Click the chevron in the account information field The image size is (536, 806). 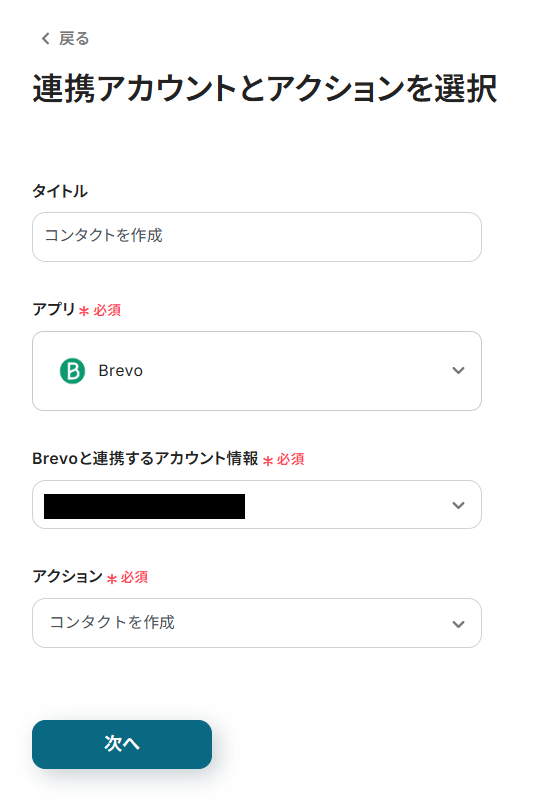point(458,505)
